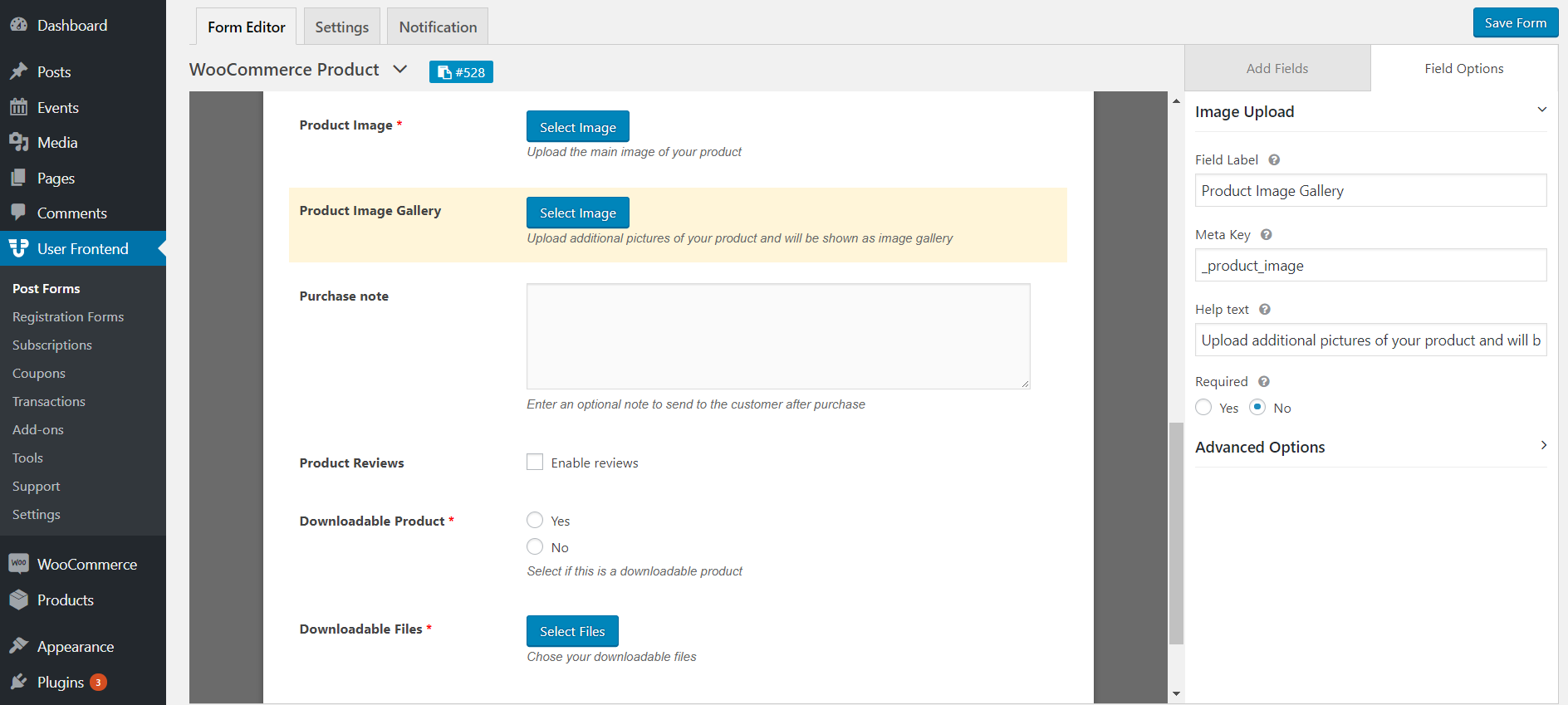
Task: Click Save Form button
Action: pyautogui.click(x=1516, y=22)
